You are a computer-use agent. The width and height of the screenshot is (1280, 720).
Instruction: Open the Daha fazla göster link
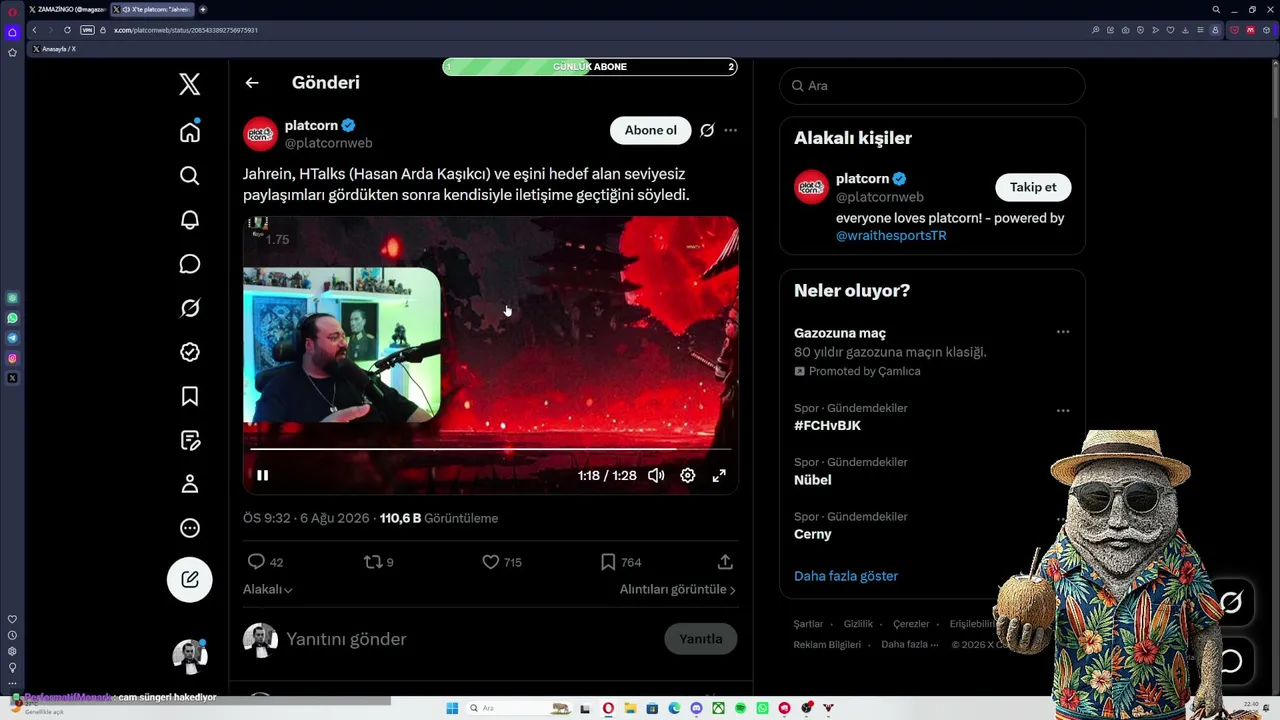click(846, 576)
